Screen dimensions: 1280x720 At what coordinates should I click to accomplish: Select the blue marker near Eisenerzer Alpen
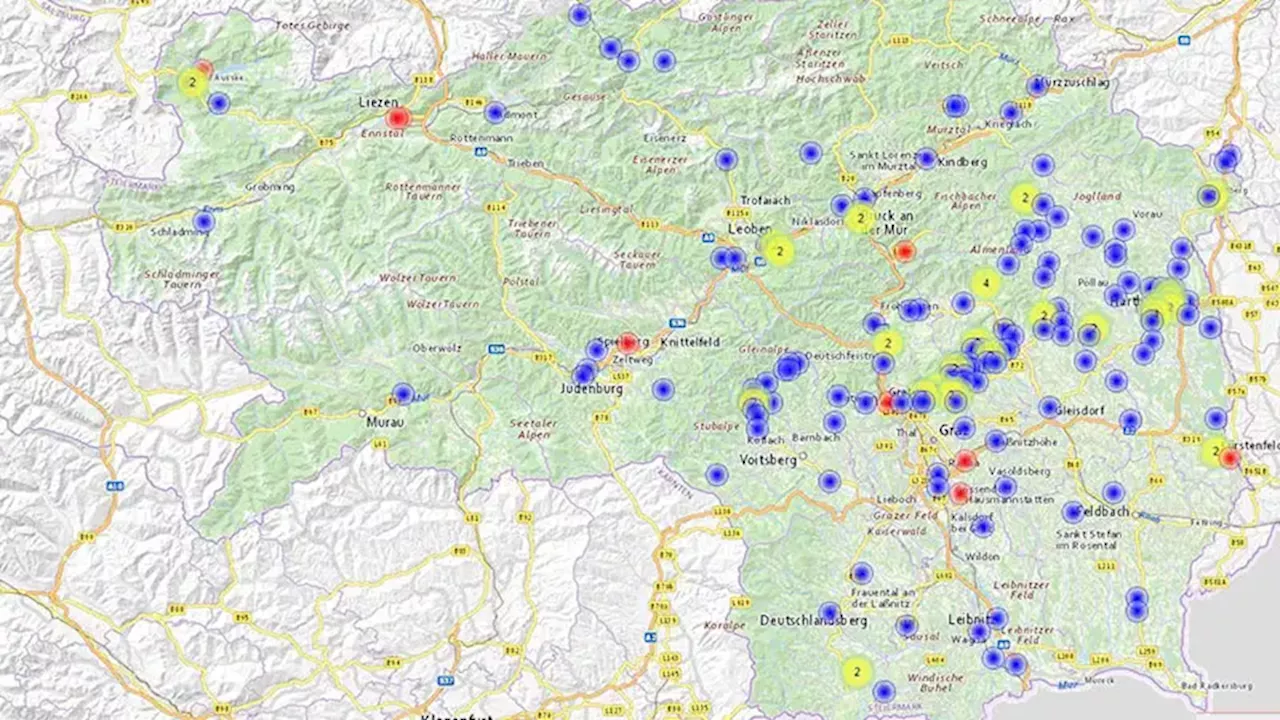click(726, 160)
